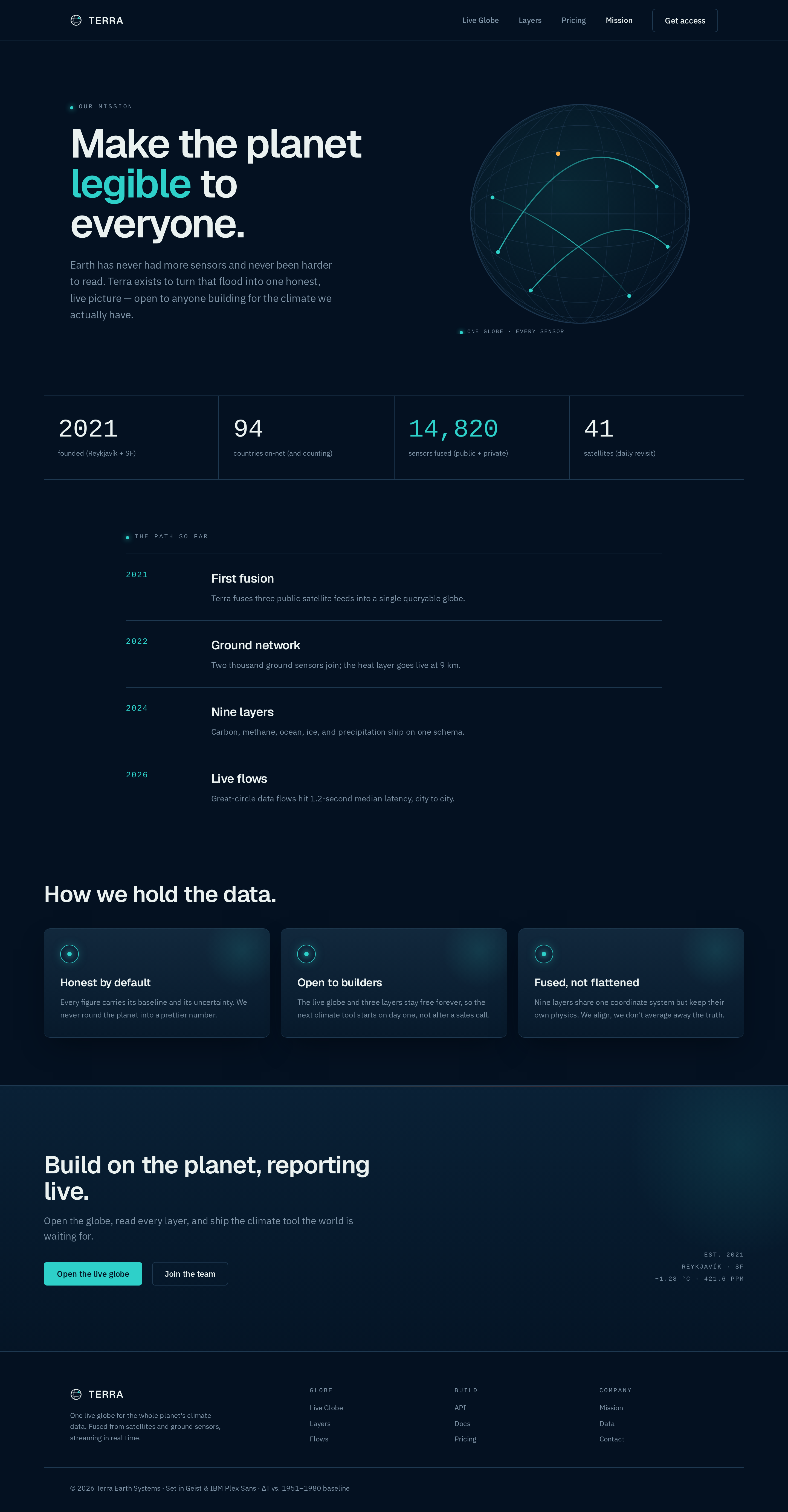788x1512 pixels.
Task: Click the wireframe globe illustration
Action: pos(580,214)
